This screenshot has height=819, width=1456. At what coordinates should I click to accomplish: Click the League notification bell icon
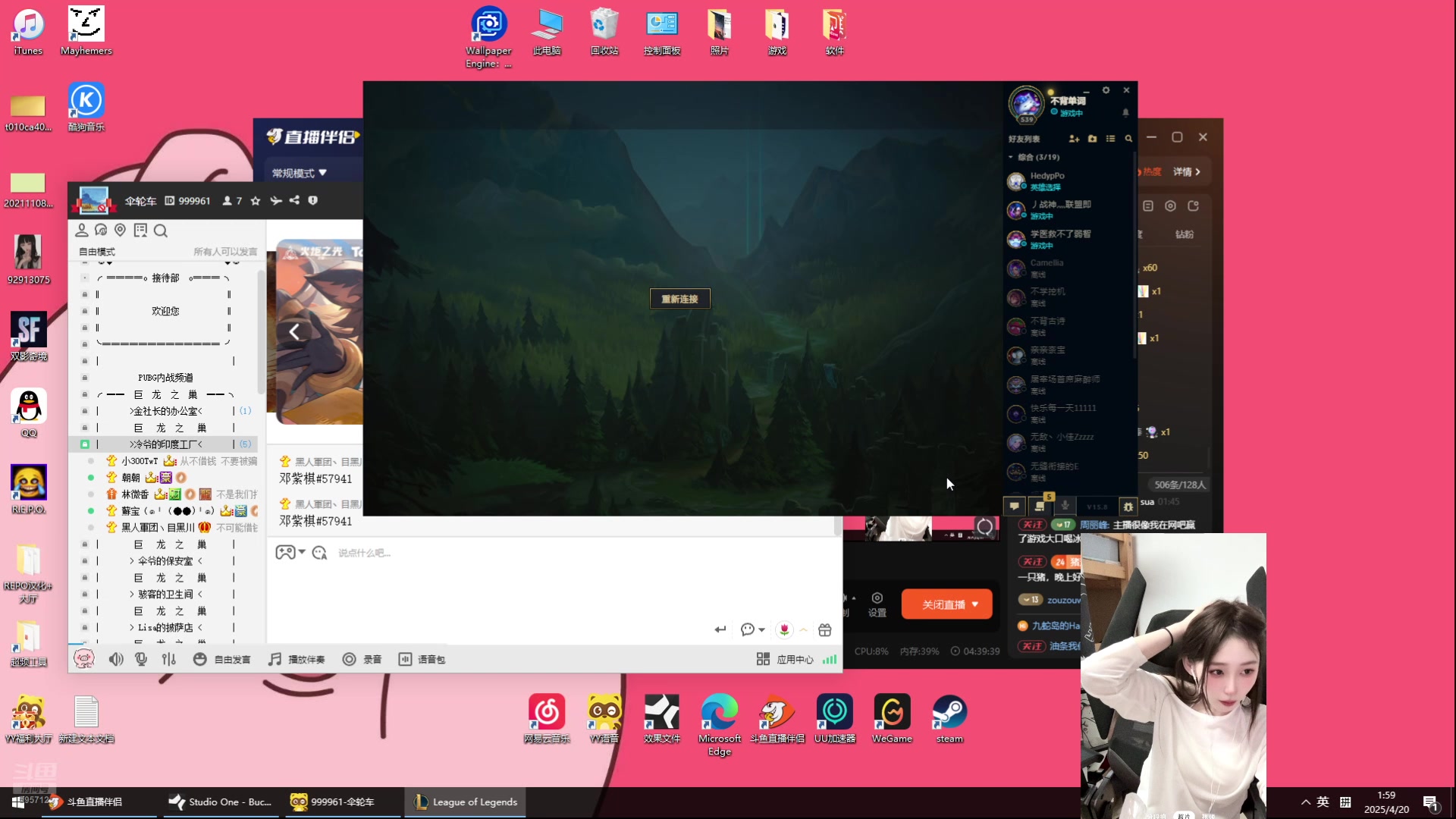point(1125,112)
